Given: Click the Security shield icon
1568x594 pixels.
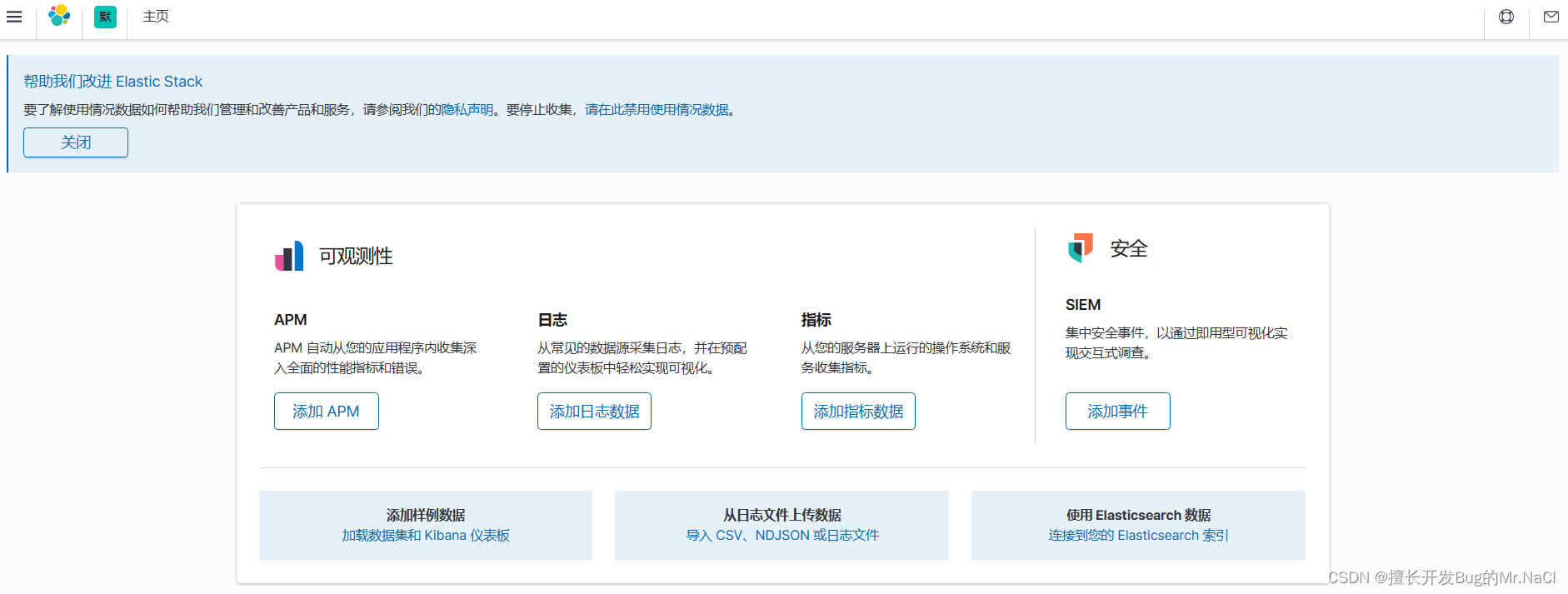Looking at the screenshot, I should (x=1081, y=247).
